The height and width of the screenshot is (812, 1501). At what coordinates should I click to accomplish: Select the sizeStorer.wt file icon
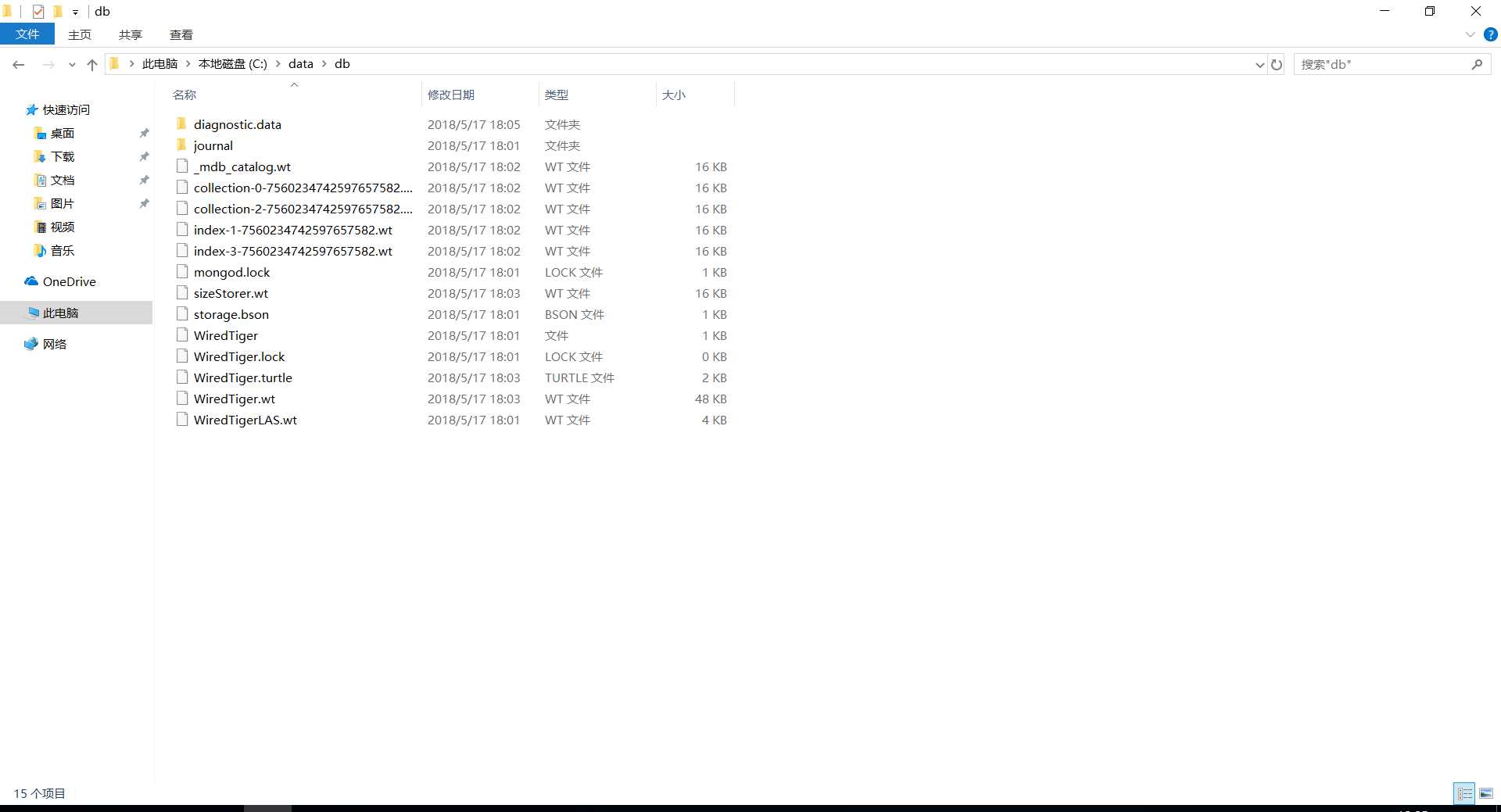(x=182, y=292)
